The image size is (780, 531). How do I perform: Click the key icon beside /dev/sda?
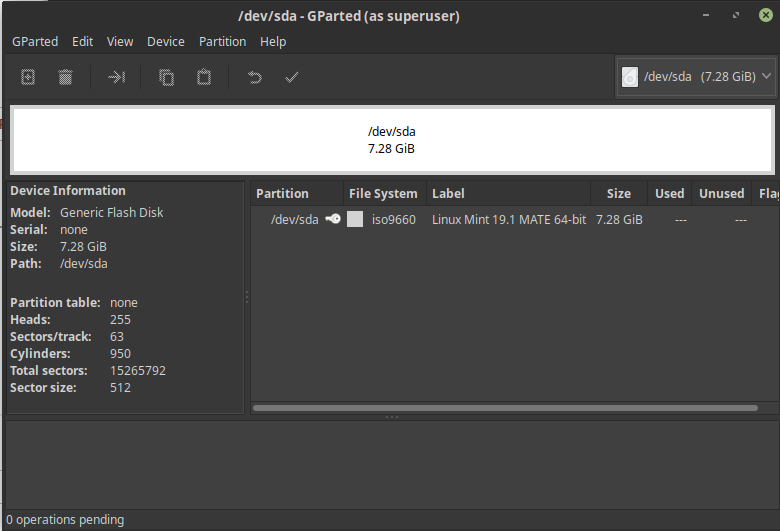pos(333,219)
